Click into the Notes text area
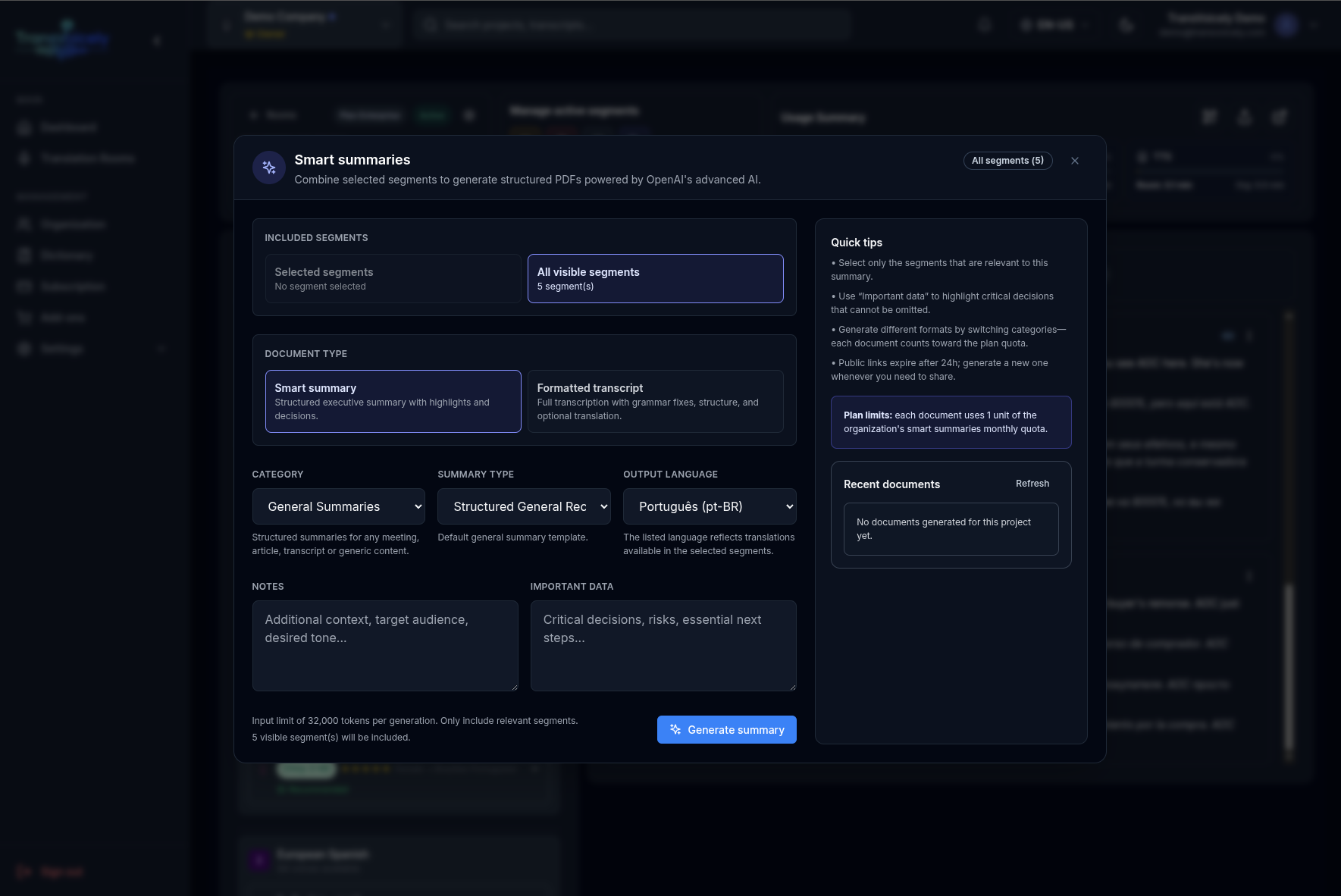This screenshot has width=1341, height=896. tap(385, 646)
